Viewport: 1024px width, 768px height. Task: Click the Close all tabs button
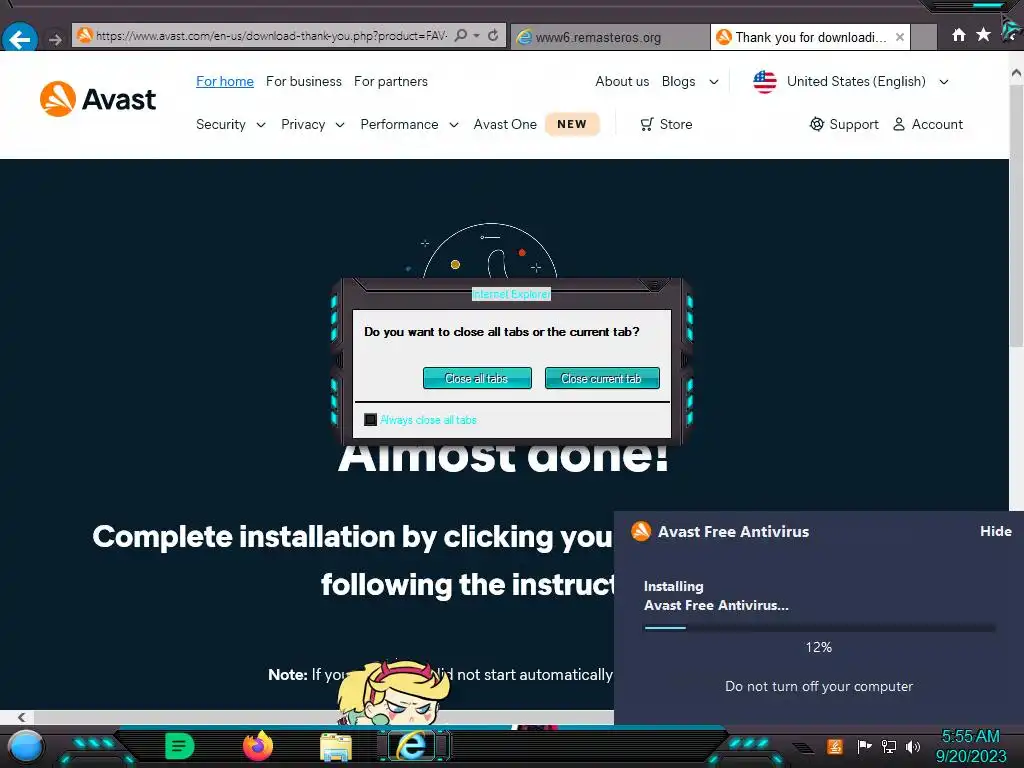tap(477, 378)
